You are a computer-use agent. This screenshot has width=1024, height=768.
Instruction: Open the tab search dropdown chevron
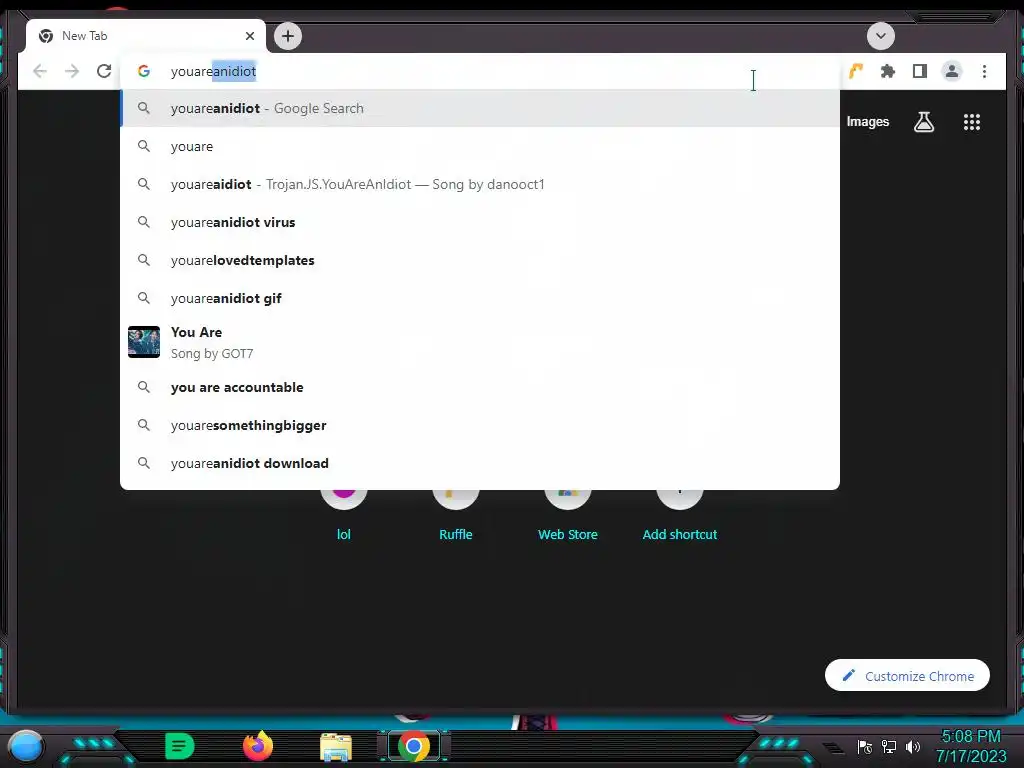(x=880, y=36)
